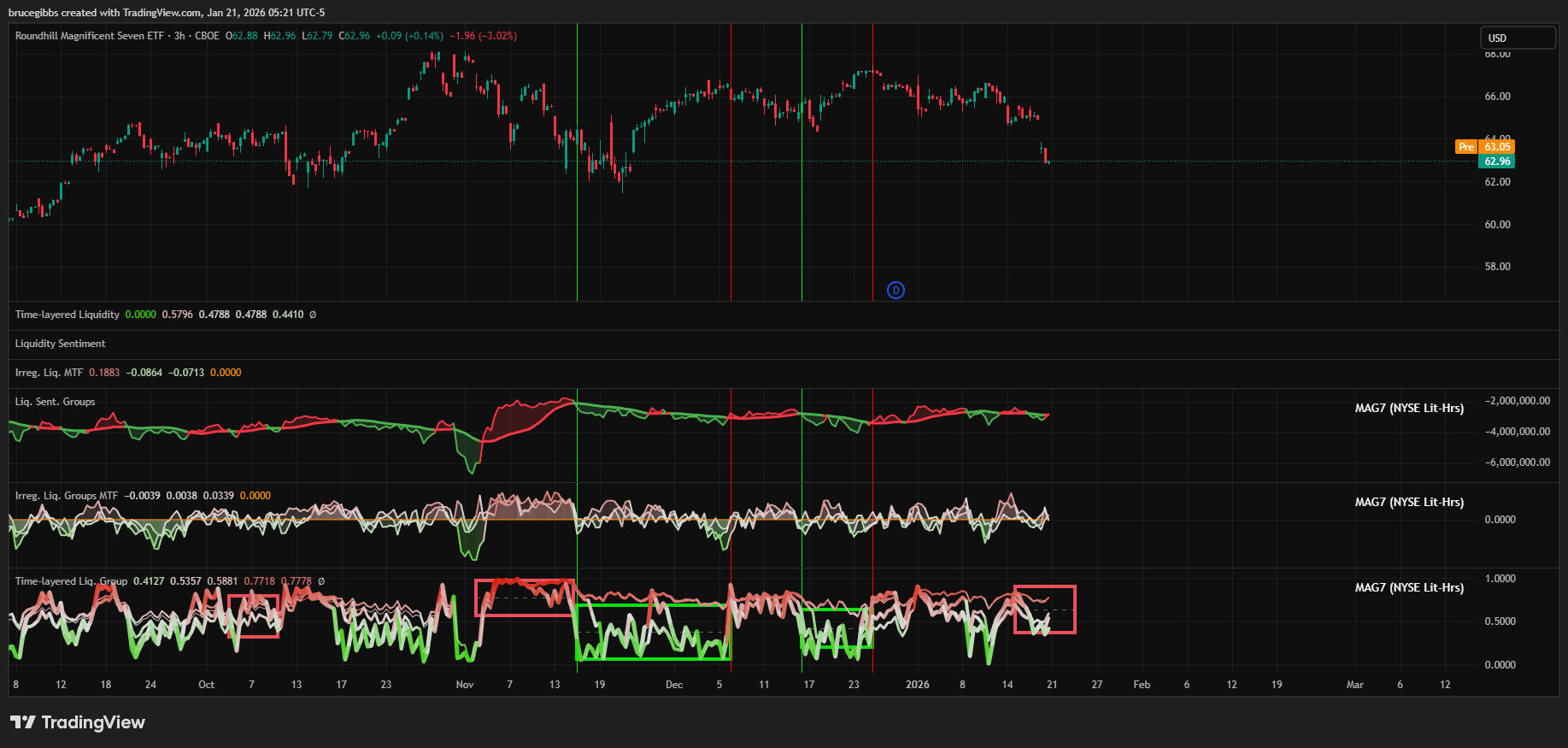Click the 66.00 price scale label
The image size is (1568, 748).
tap(1497, 97)
